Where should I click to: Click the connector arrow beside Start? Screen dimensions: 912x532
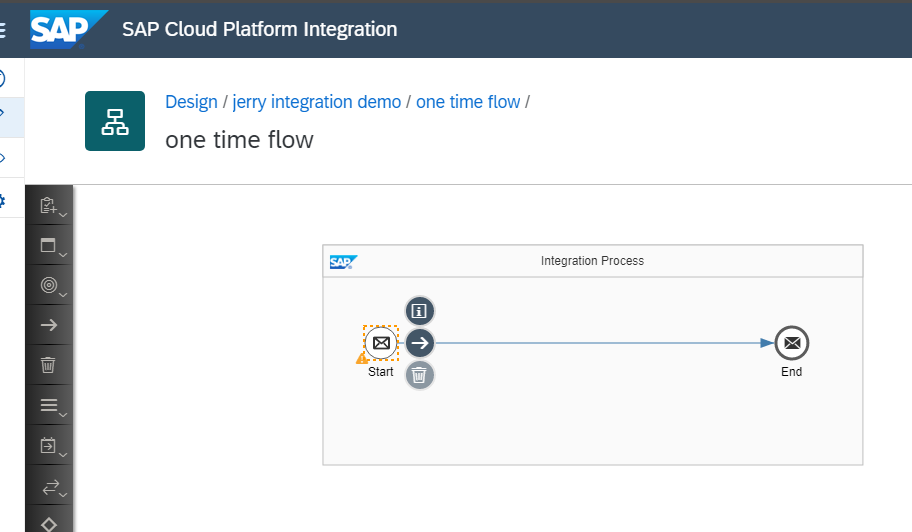click(420, 343)
